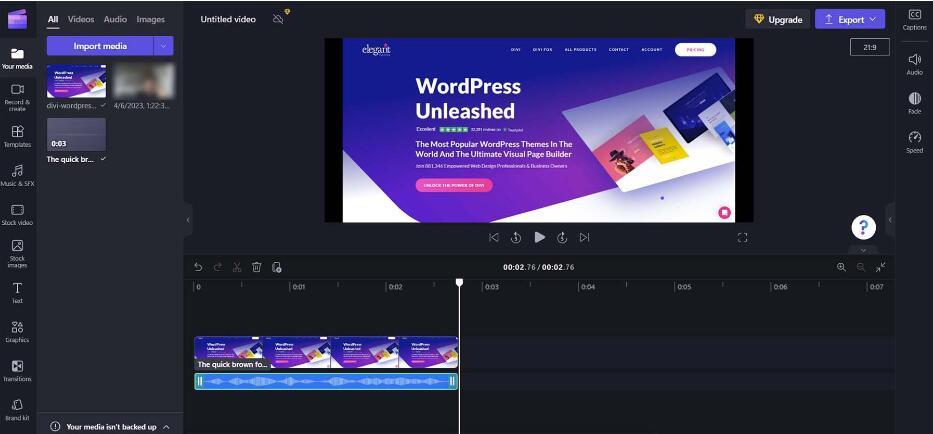933x434 pixels.
Task: Expand the media not backed up notice
Action: (166, 426)
